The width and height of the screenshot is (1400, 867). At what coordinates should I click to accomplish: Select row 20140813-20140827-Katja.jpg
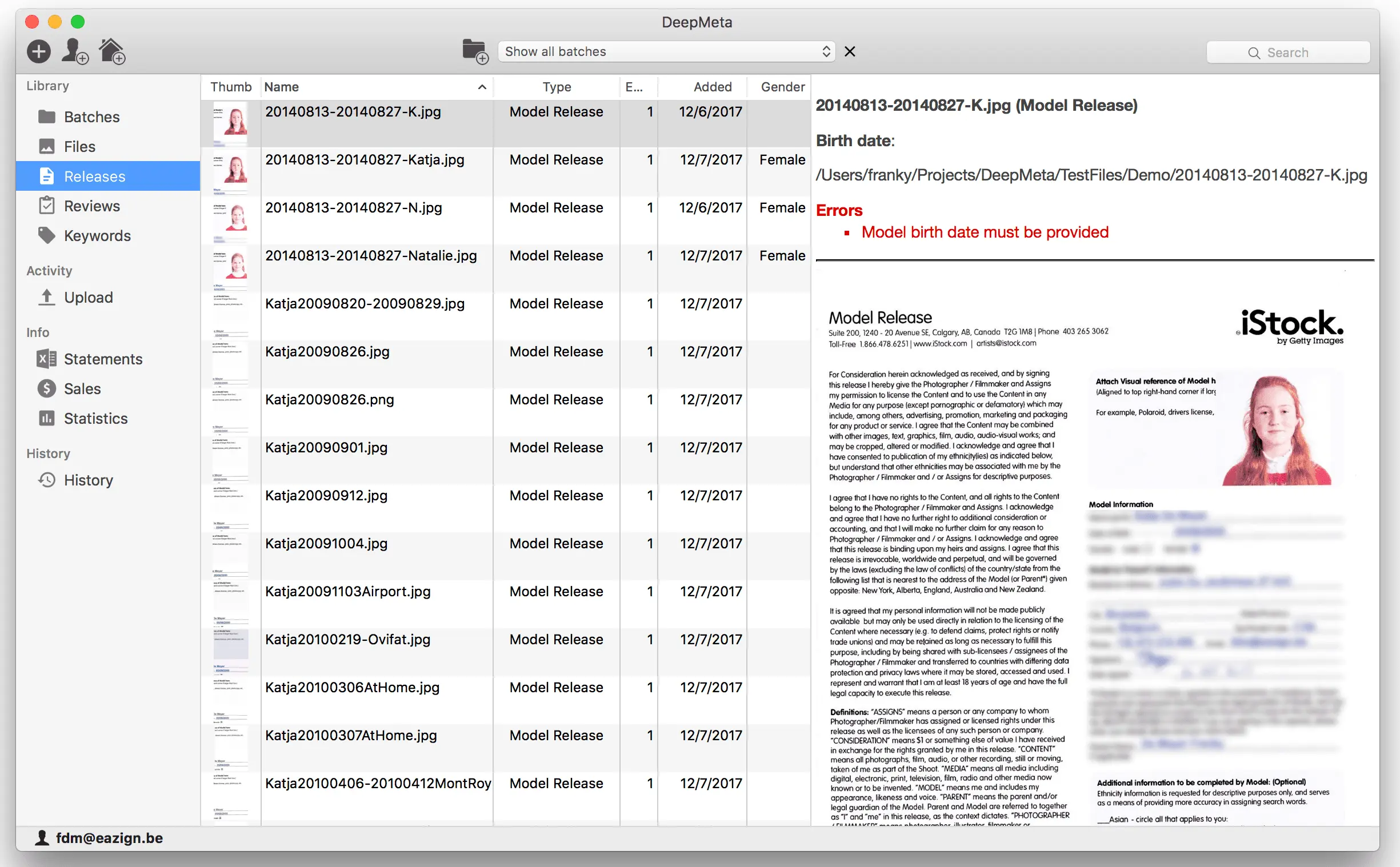[505, 171]
